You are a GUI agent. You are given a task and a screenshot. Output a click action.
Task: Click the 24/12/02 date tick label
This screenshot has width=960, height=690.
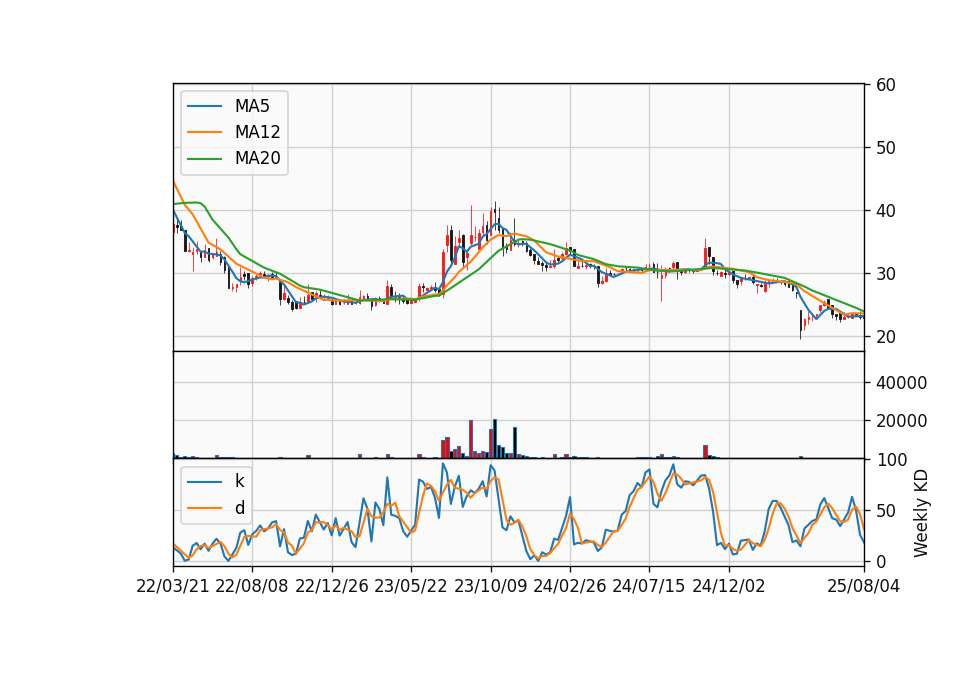729,586
